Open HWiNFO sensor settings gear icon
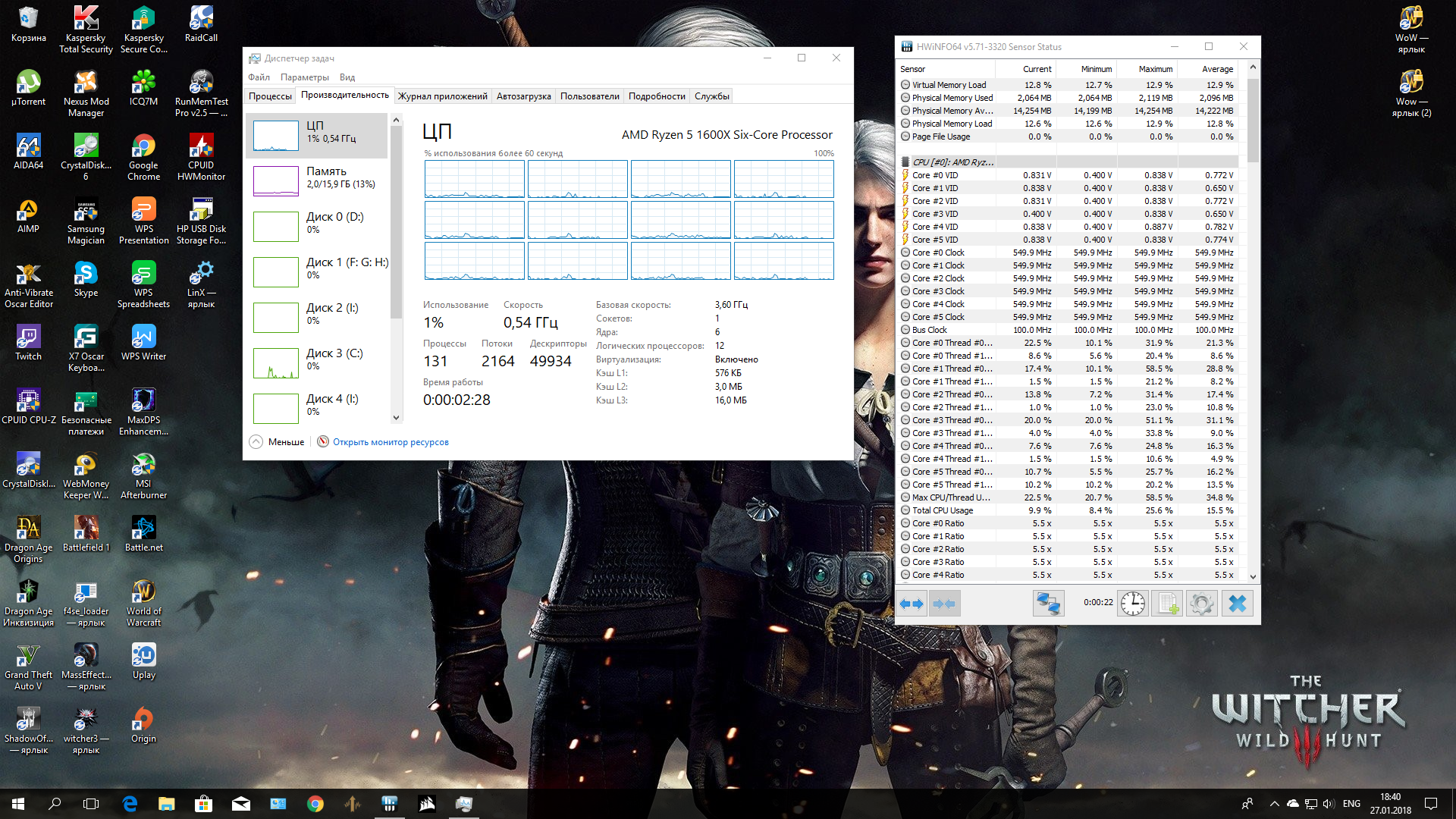Image resolution: width=1456 pixels, height=819 pixels. (1202, 604)
